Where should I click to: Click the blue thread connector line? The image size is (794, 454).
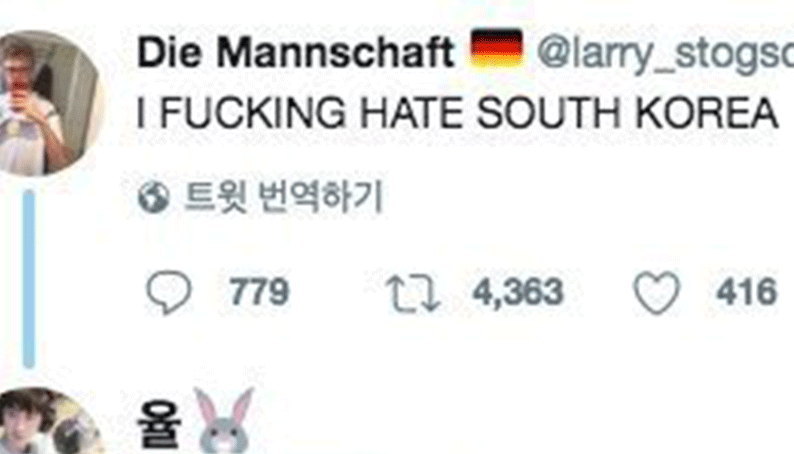pos(29,279)
